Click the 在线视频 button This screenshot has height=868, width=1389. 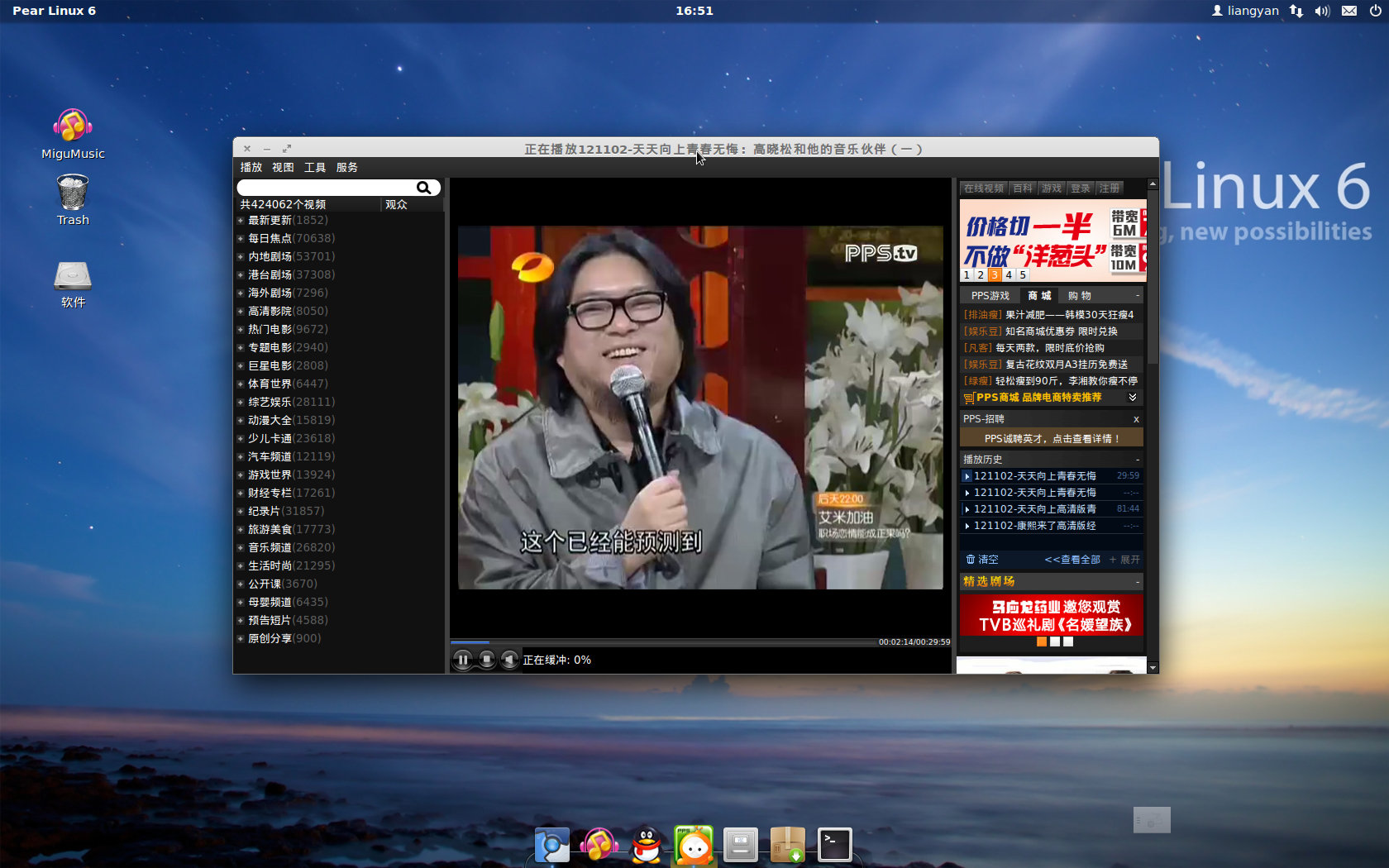984,188
